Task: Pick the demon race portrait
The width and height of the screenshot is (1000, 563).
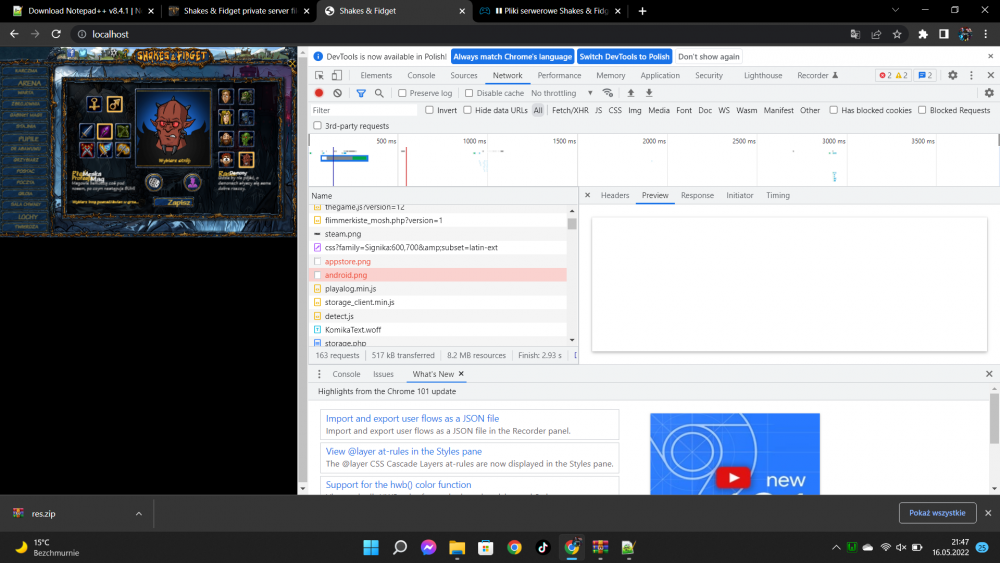Action: tap(246, 159)
